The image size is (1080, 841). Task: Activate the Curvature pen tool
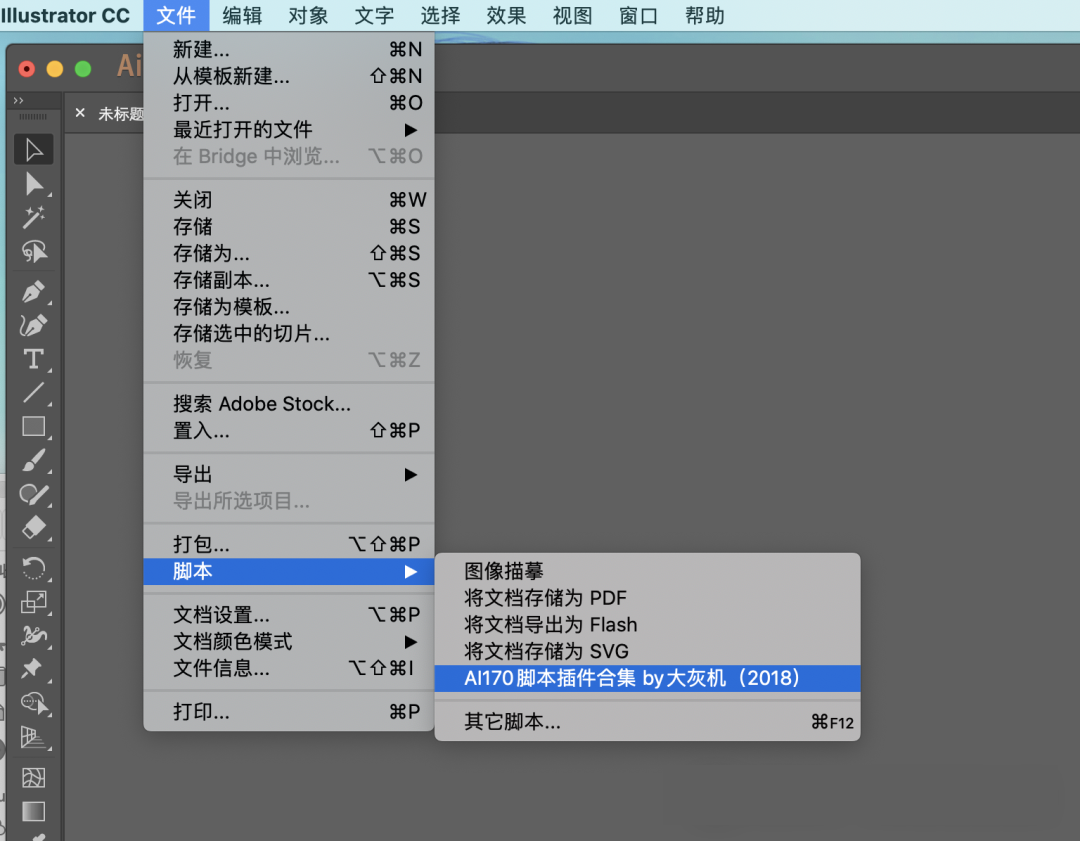point(33,325)
